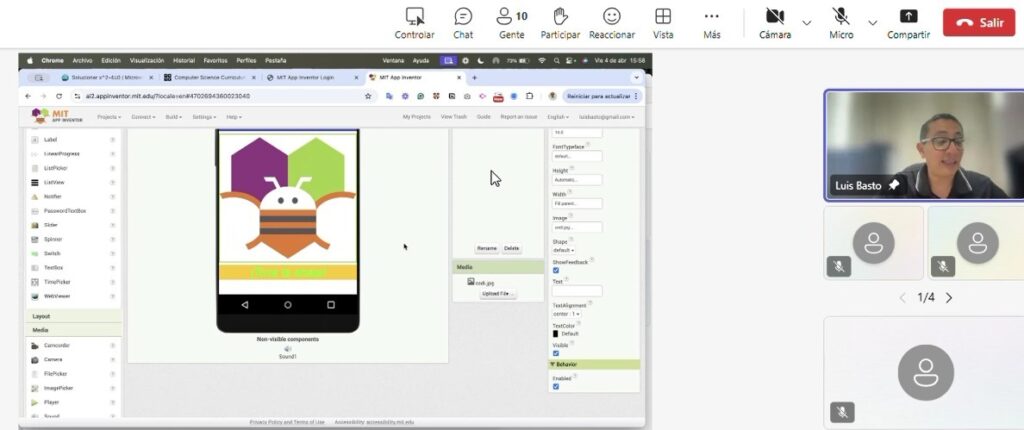Turn on the Cámara

pyautogui.click(x=775, y=24)
